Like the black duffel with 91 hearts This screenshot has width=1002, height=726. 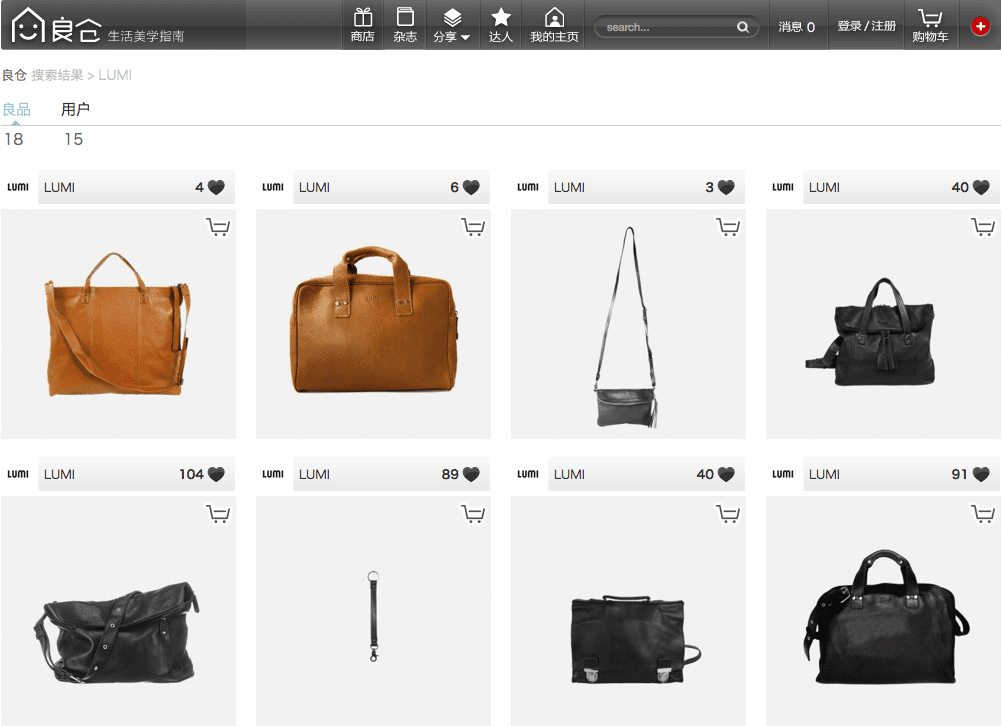point(981,474)
